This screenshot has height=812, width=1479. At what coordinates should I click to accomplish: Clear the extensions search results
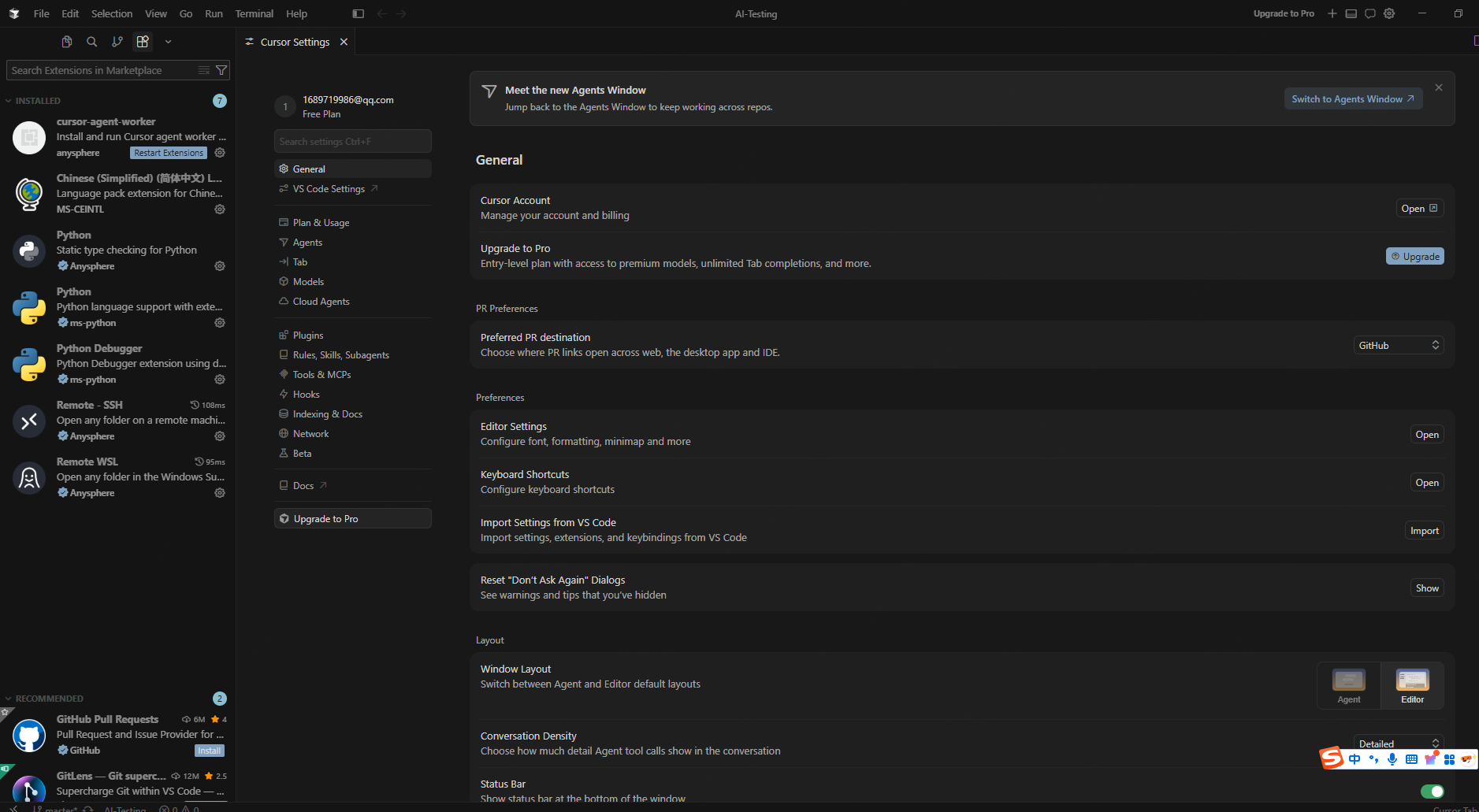tap(204, 70)
